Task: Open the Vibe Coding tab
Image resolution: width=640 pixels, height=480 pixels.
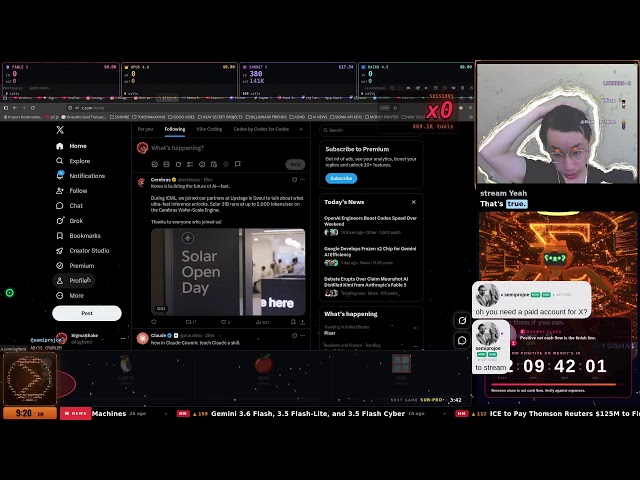Action: point(209,129)
